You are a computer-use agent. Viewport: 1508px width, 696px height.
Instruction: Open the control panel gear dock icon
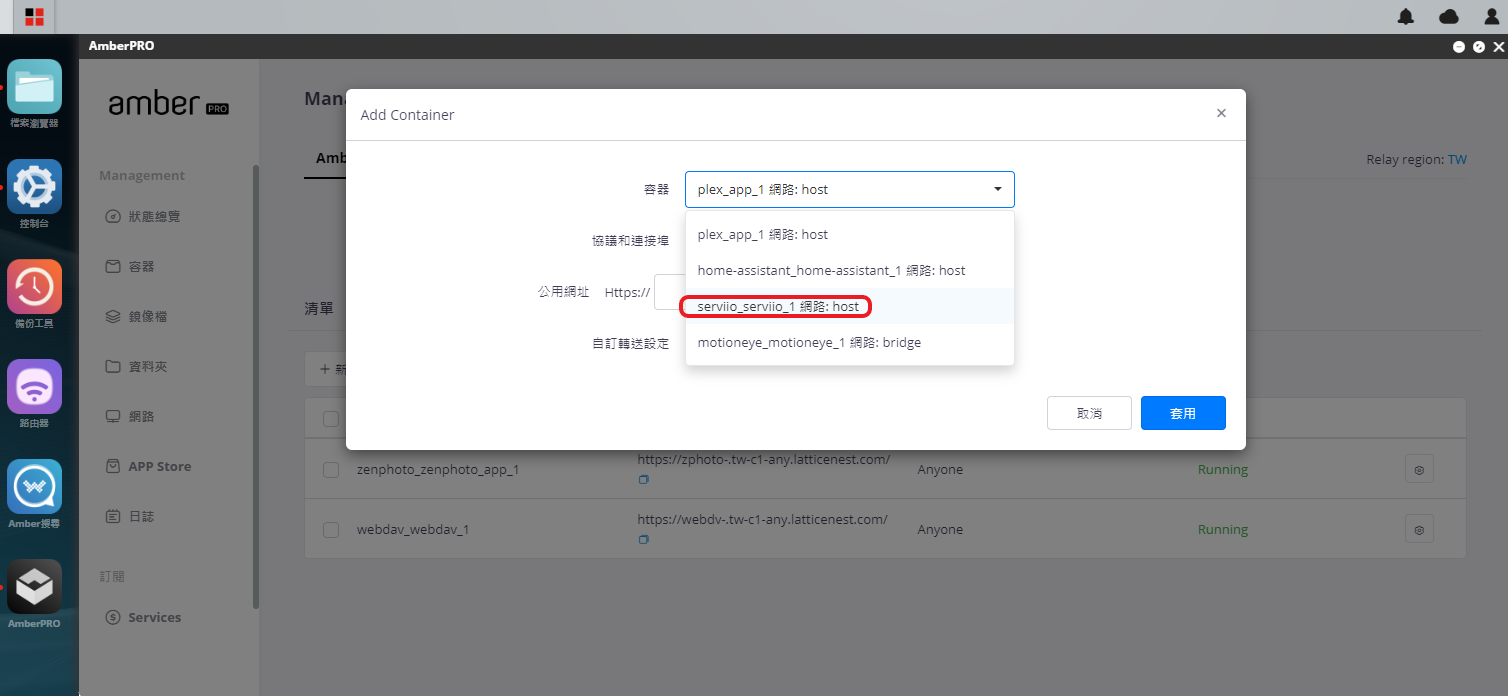click(x=35, y=186)
